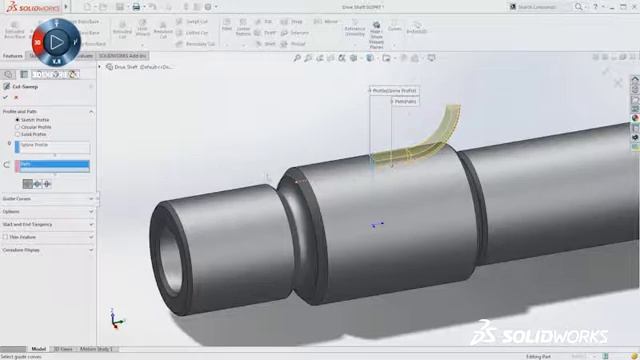Cancel Cut-Sweep with red X
Image resolution: width=640 pixels, height=360 pixels.
pos(16,97)
